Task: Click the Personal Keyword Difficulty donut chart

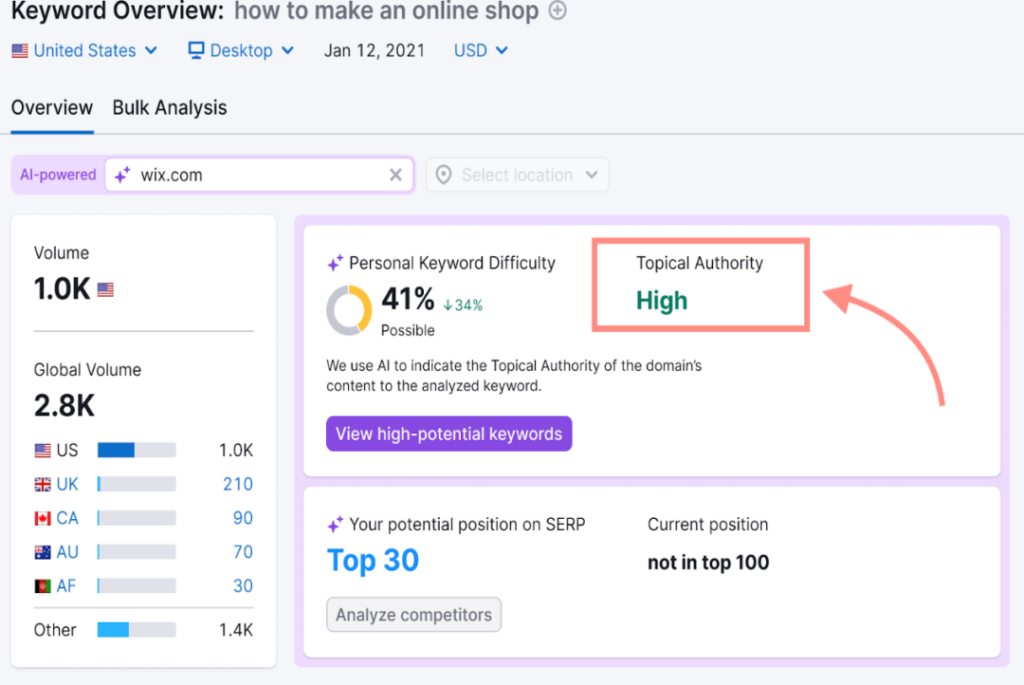Action: [x=349, y=310]
